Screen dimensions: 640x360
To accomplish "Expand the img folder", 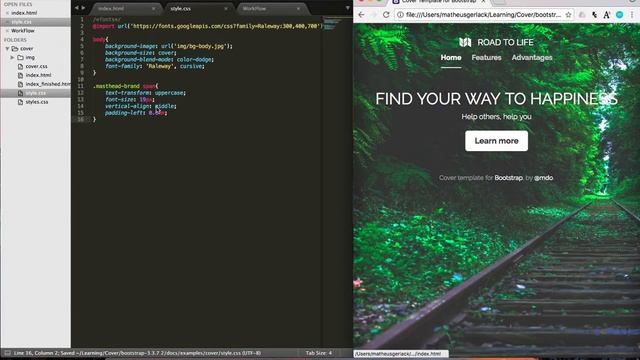I will point(12,57).
